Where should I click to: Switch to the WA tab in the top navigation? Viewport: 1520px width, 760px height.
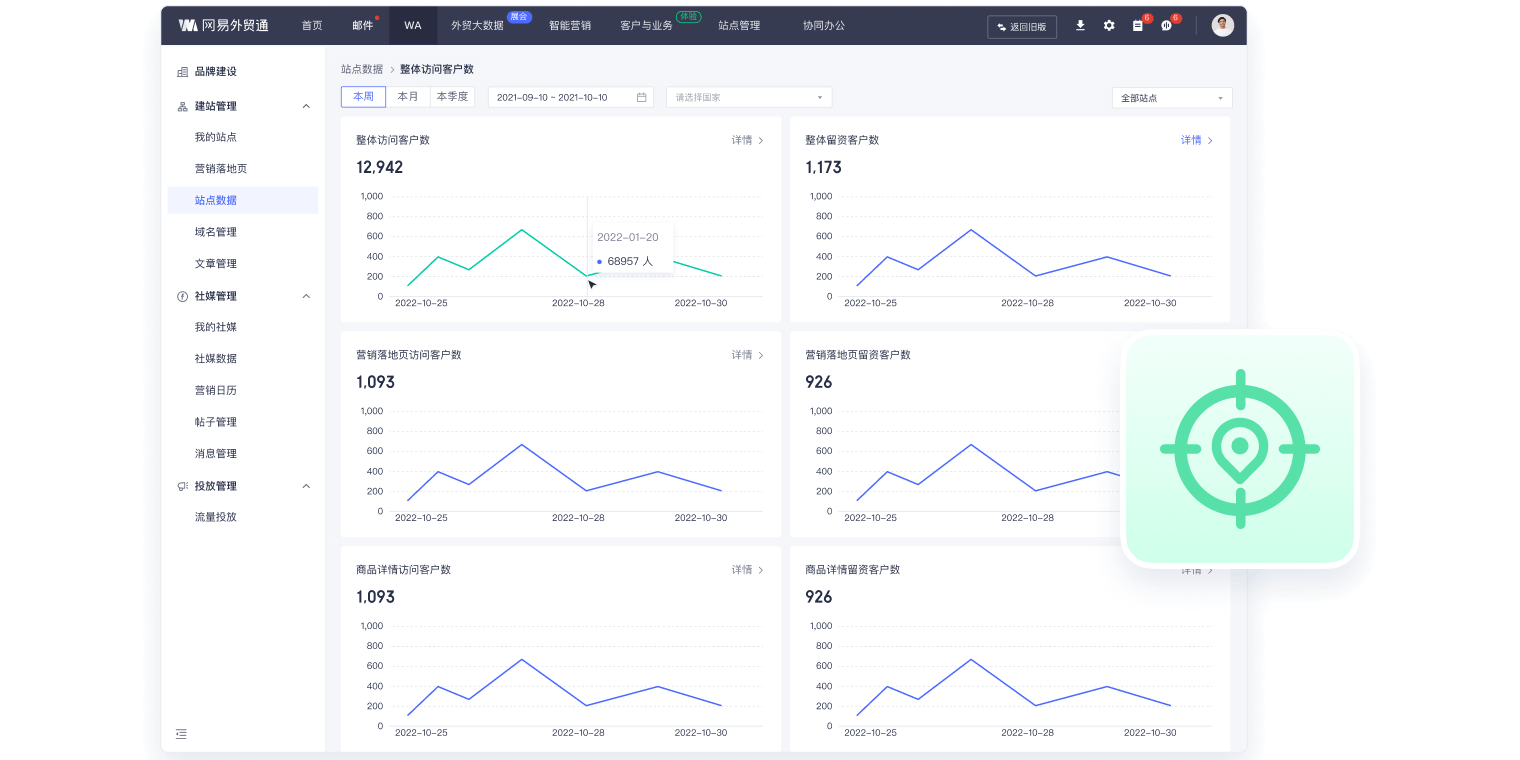413,26
